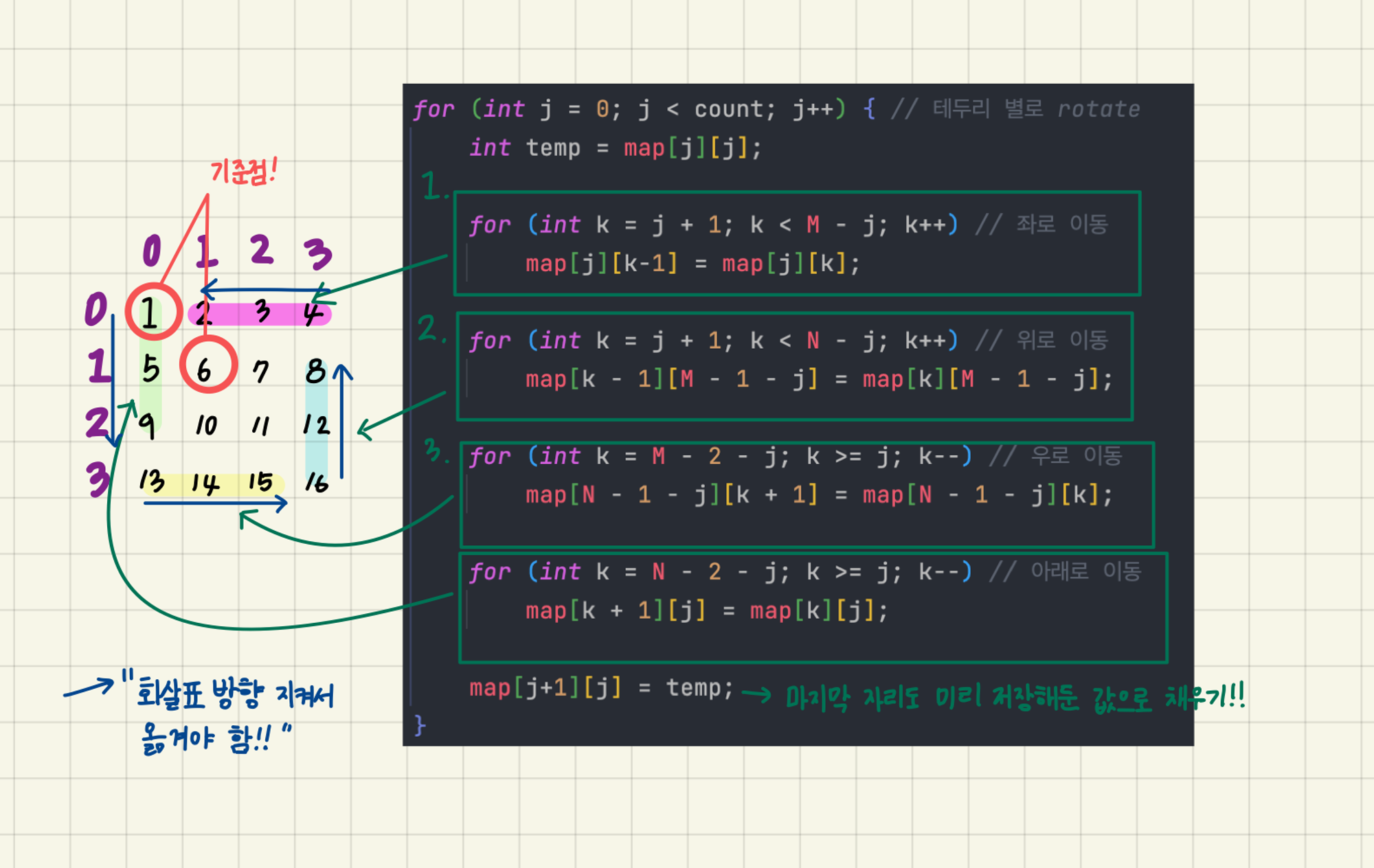The width and height of the screenshot is (1374, 868).
Task: Click the comment '// 테두리 별로 rotate'
Action: (x=1015, y=108)
